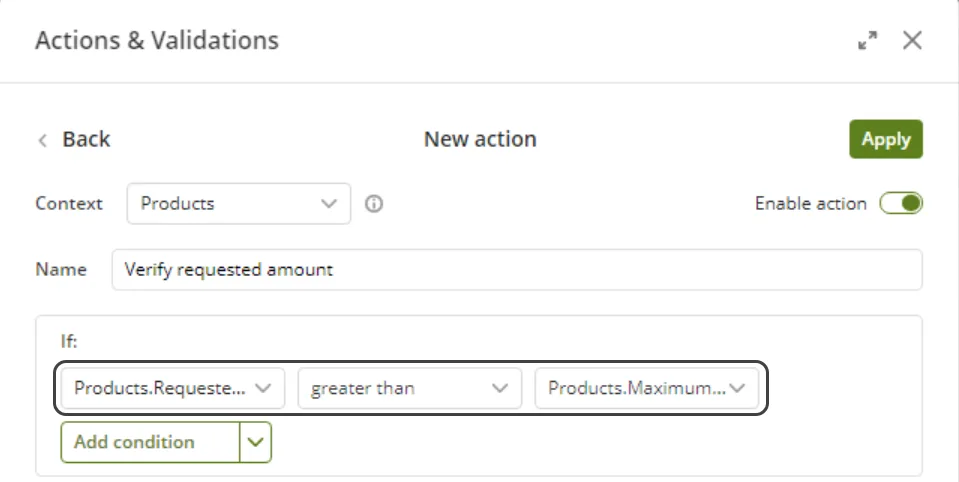Screen dimensions: 959x482
Task: Select the 'Context' label
Action: pos(69,203)
